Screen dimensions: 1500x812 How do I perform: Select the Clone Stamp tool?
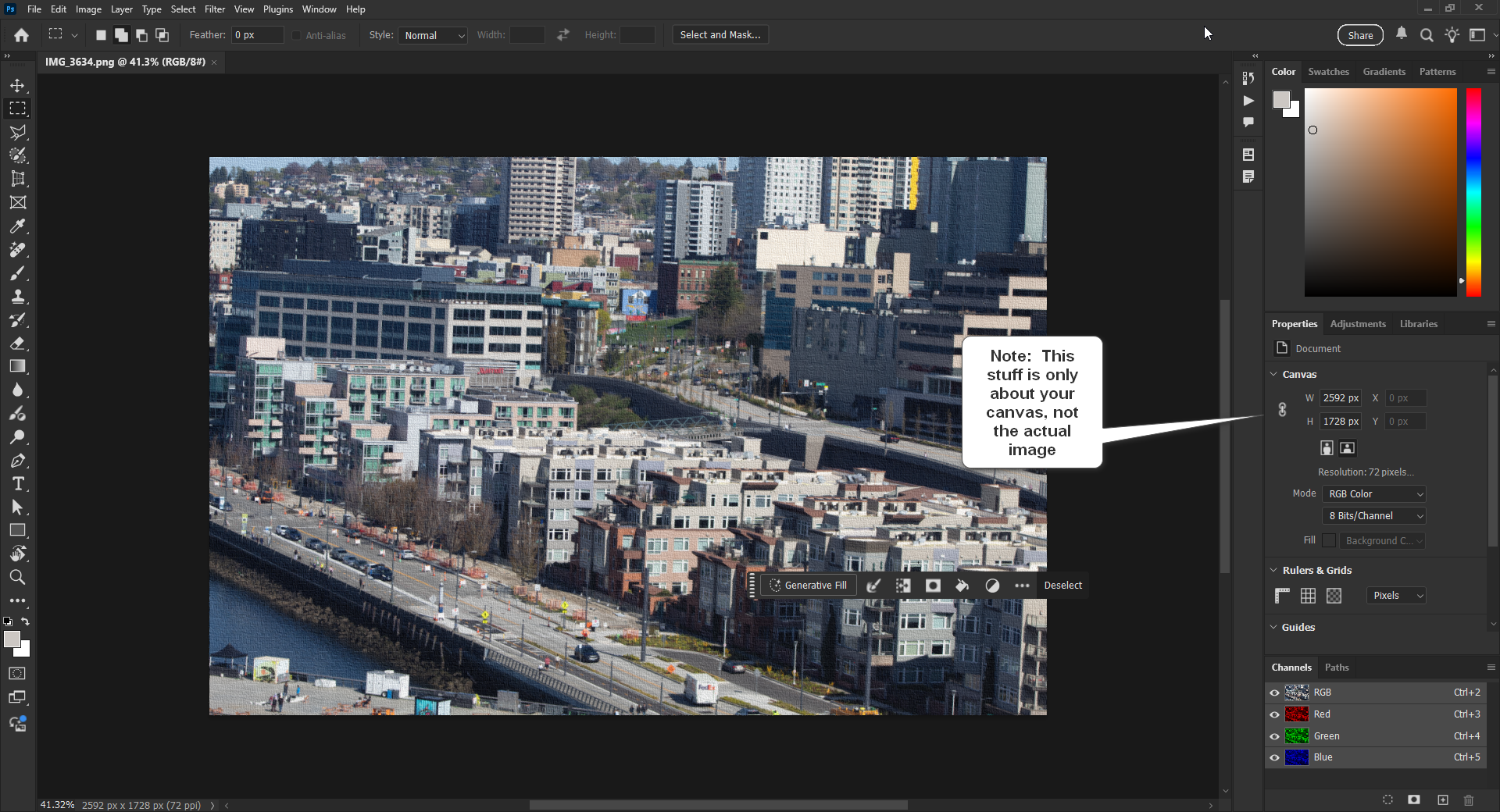tap(18, 296)
